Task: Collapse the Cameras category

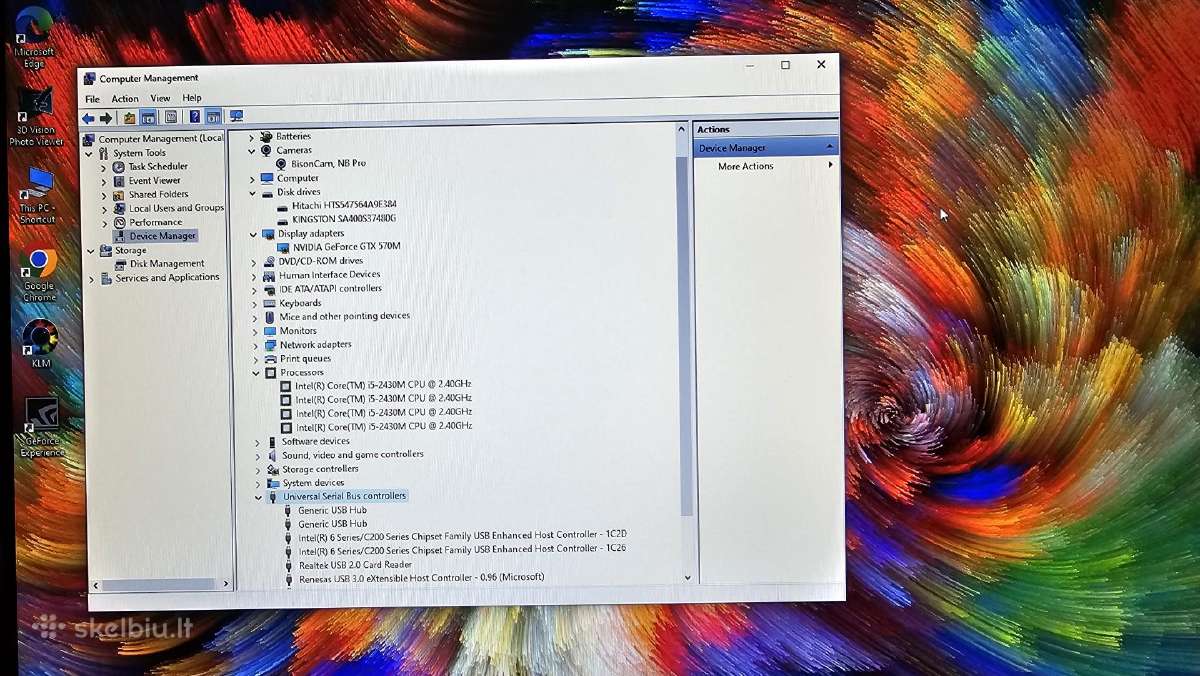Action: 252,150
